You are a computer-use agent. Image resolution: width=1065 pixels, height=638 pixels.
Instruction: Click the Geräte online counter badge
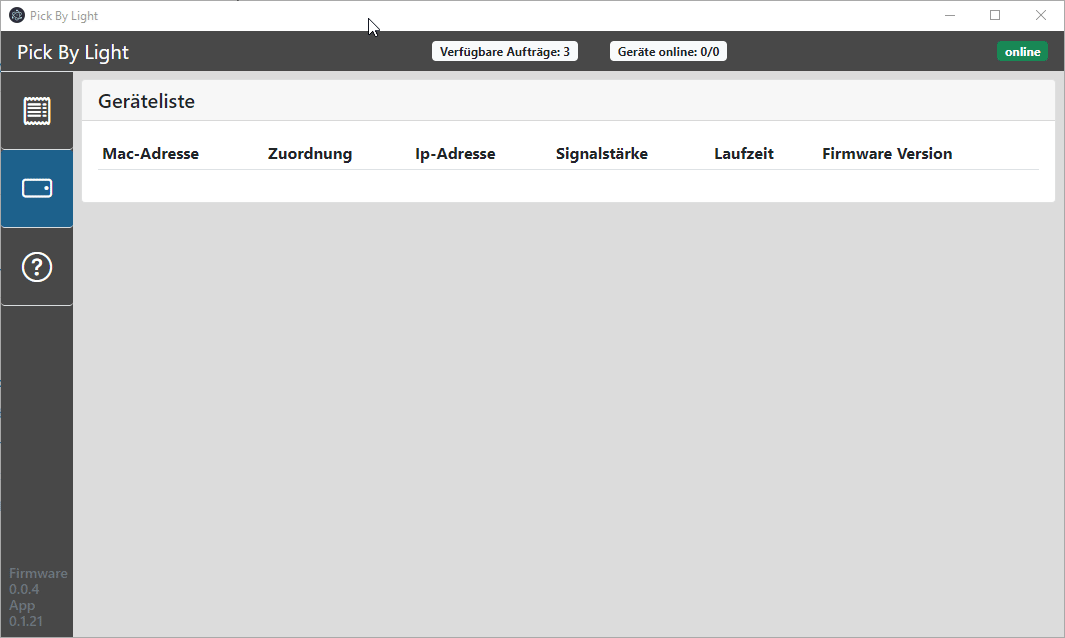tap(668, 52)
